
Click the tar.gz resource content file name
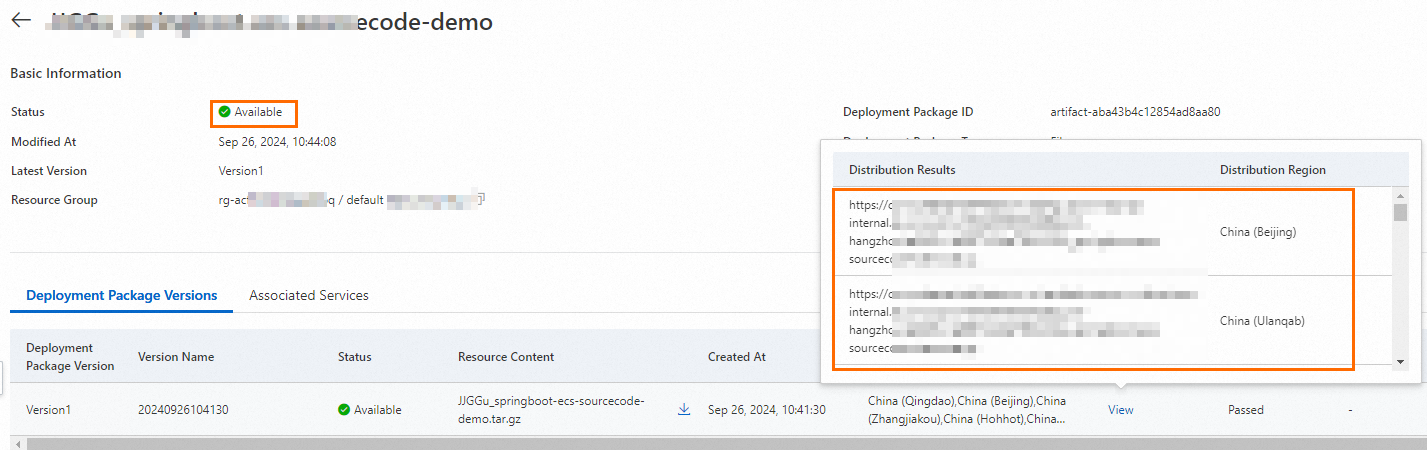(551, 410)
